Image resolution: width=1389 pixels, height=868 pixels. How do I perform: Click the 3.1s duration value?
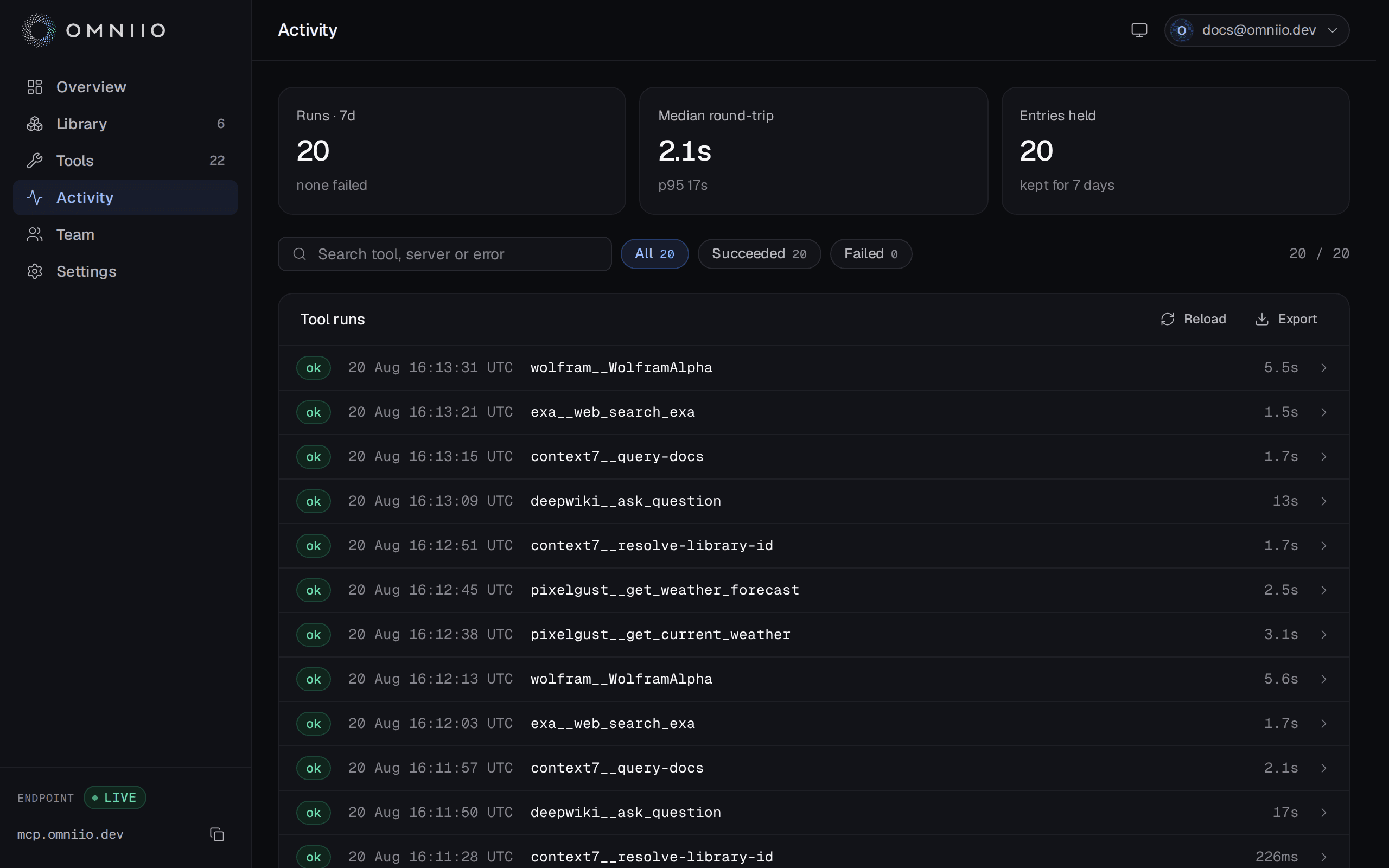click(1280, 635)
